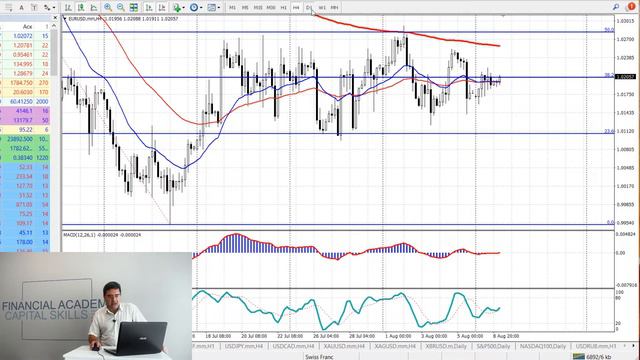Select the text label tool

tap(22, 7)
